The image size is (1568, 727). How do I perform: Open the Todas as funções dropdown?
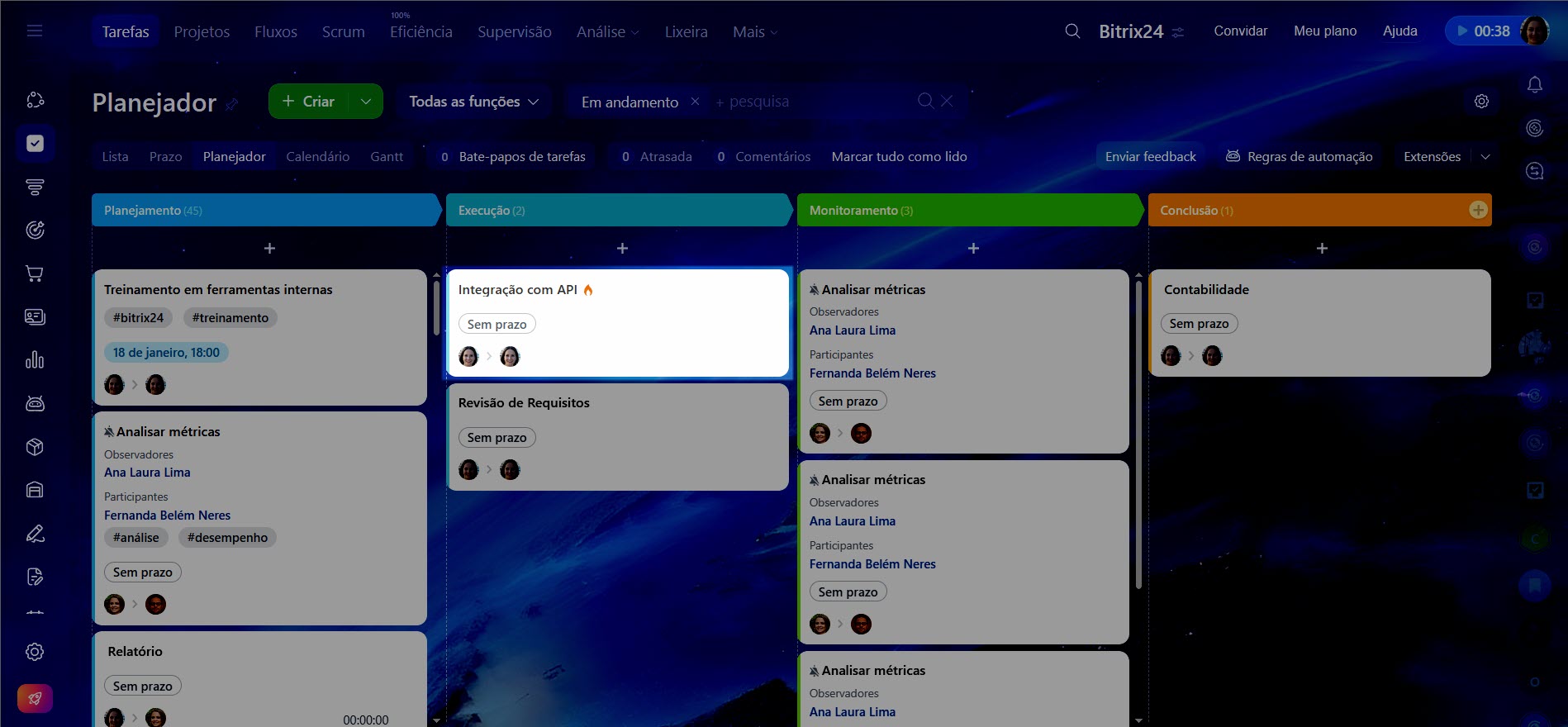[473, 101]
